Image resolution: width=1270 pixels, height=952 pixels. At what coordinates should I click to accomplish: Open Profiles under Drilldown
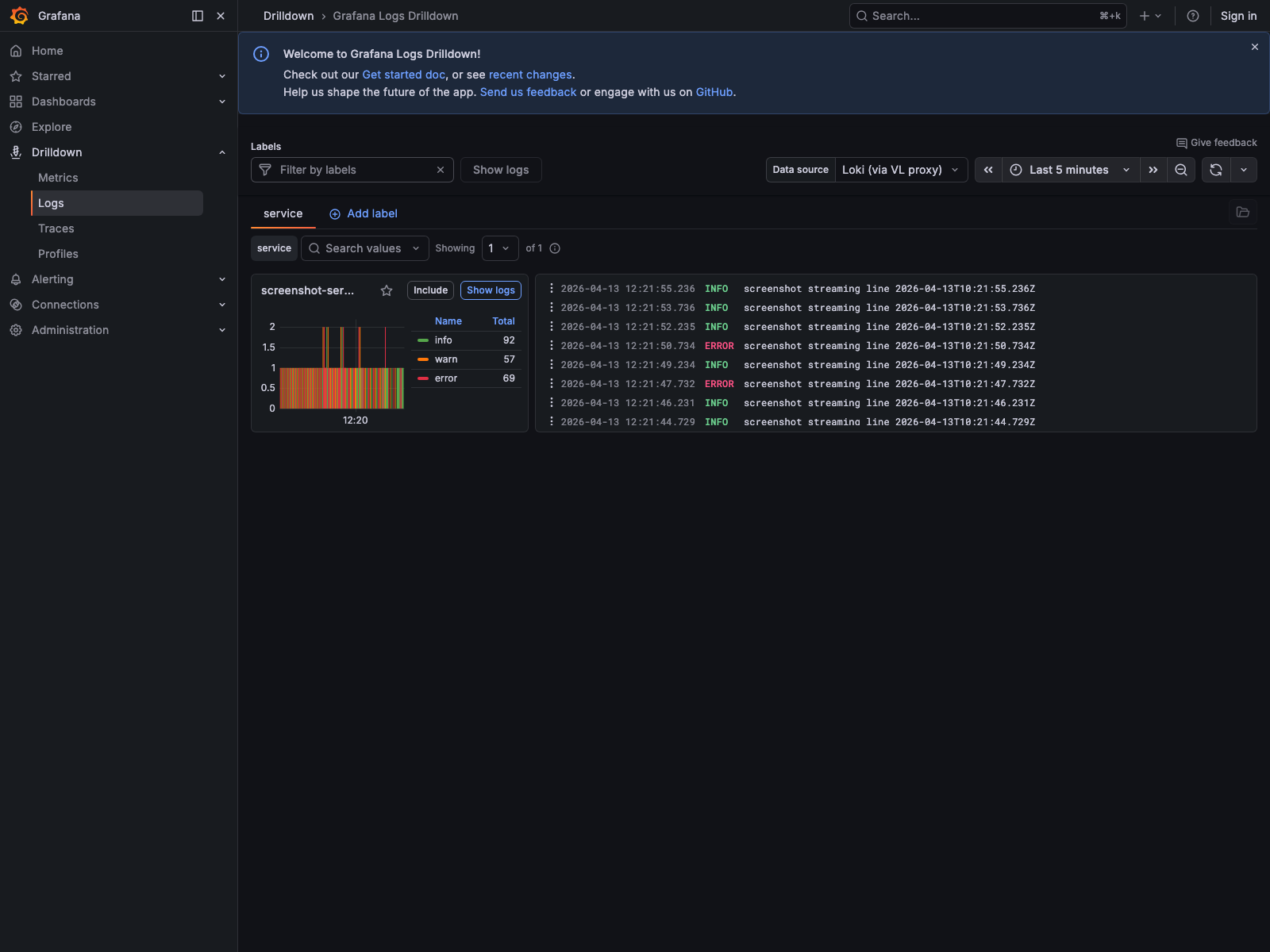[x=58, y=254]
